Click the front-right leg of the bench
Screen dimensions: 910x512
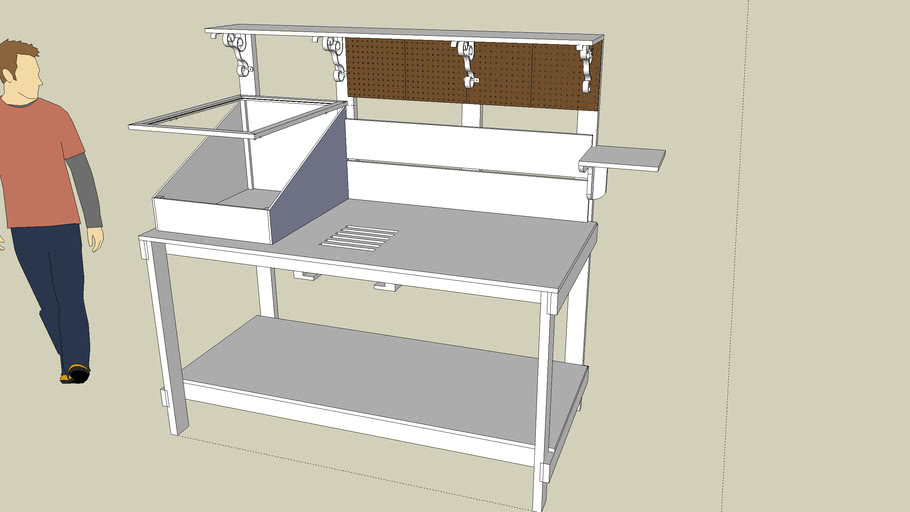[543, 400]
